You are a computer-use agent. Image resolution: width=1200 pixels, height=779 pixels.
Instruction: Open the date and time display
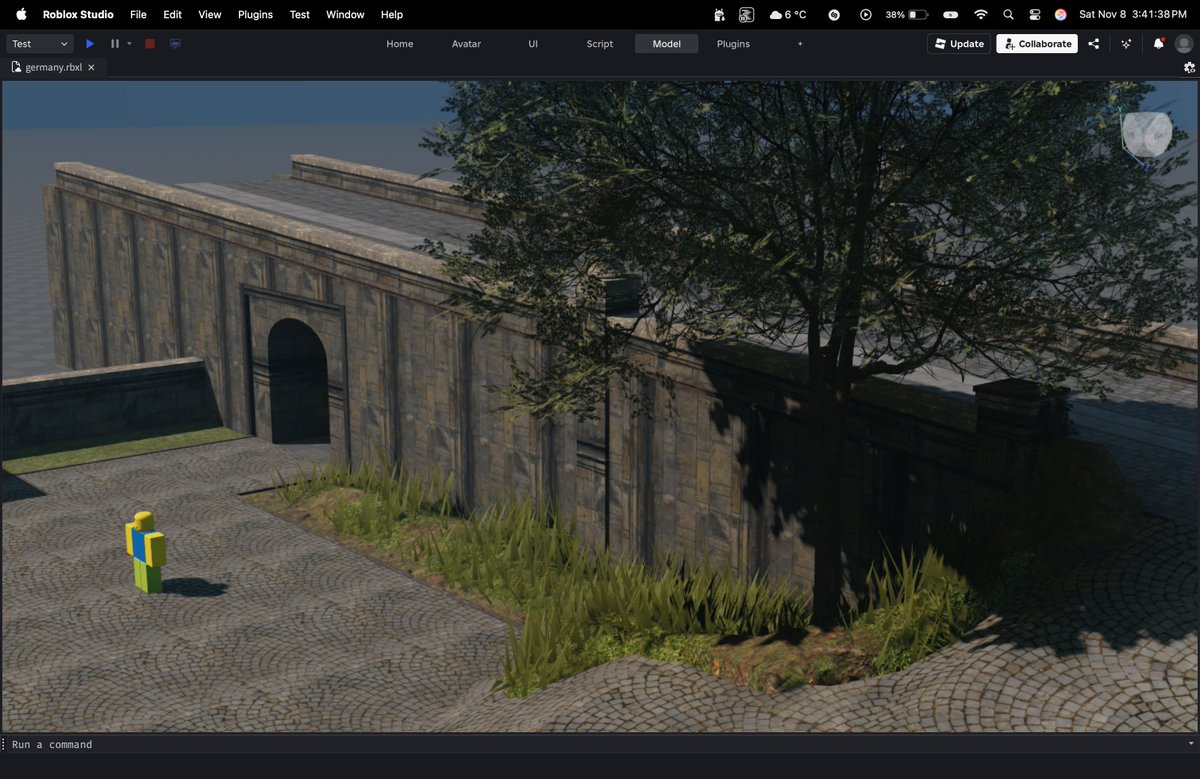(1133, 14)
